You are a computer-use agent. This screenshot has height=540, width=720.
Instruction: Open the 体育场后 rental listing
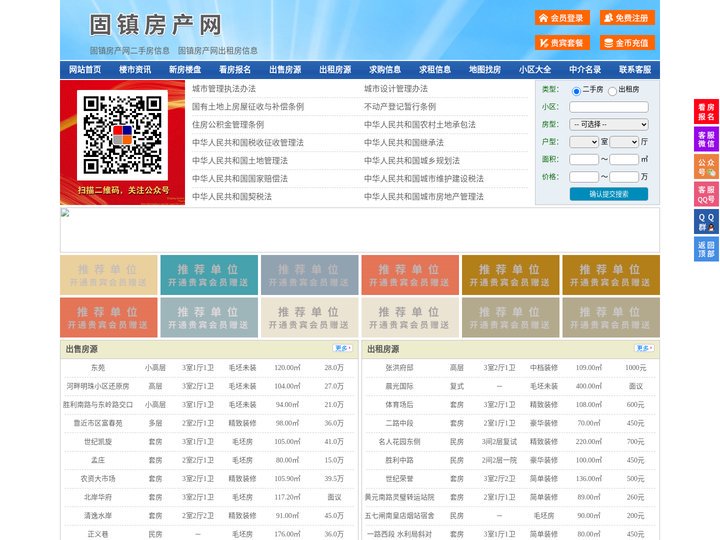(x=399, y=405)
